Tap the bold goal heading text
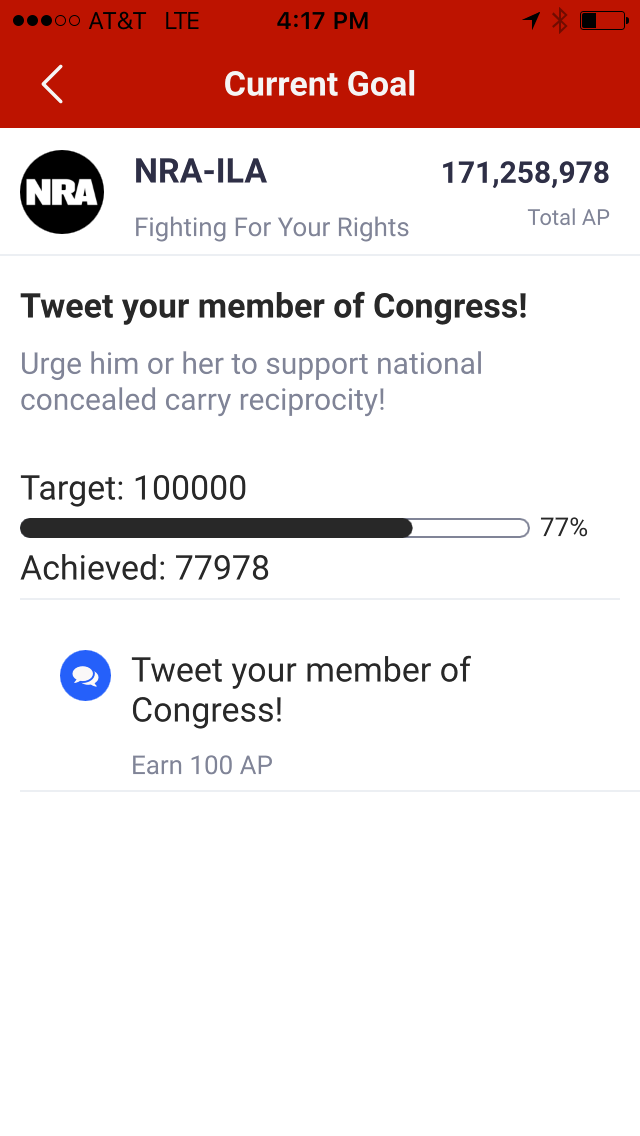 (x=274, y=306)
